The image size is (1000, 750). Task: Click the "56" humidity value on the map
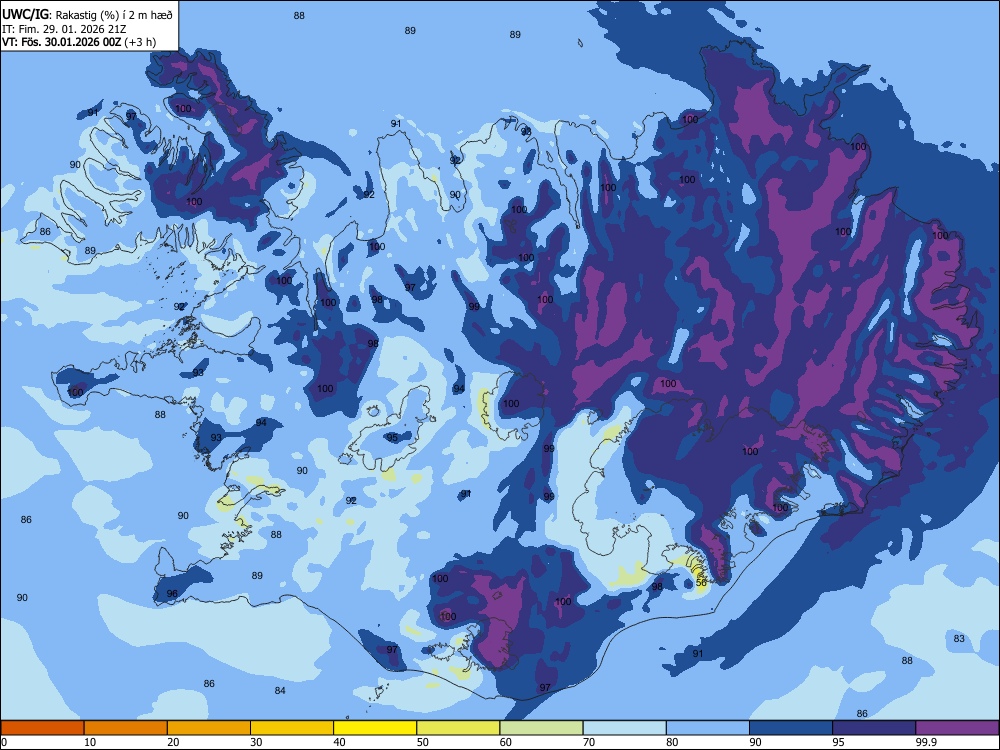pyautogui.click(x=701, y=582)
